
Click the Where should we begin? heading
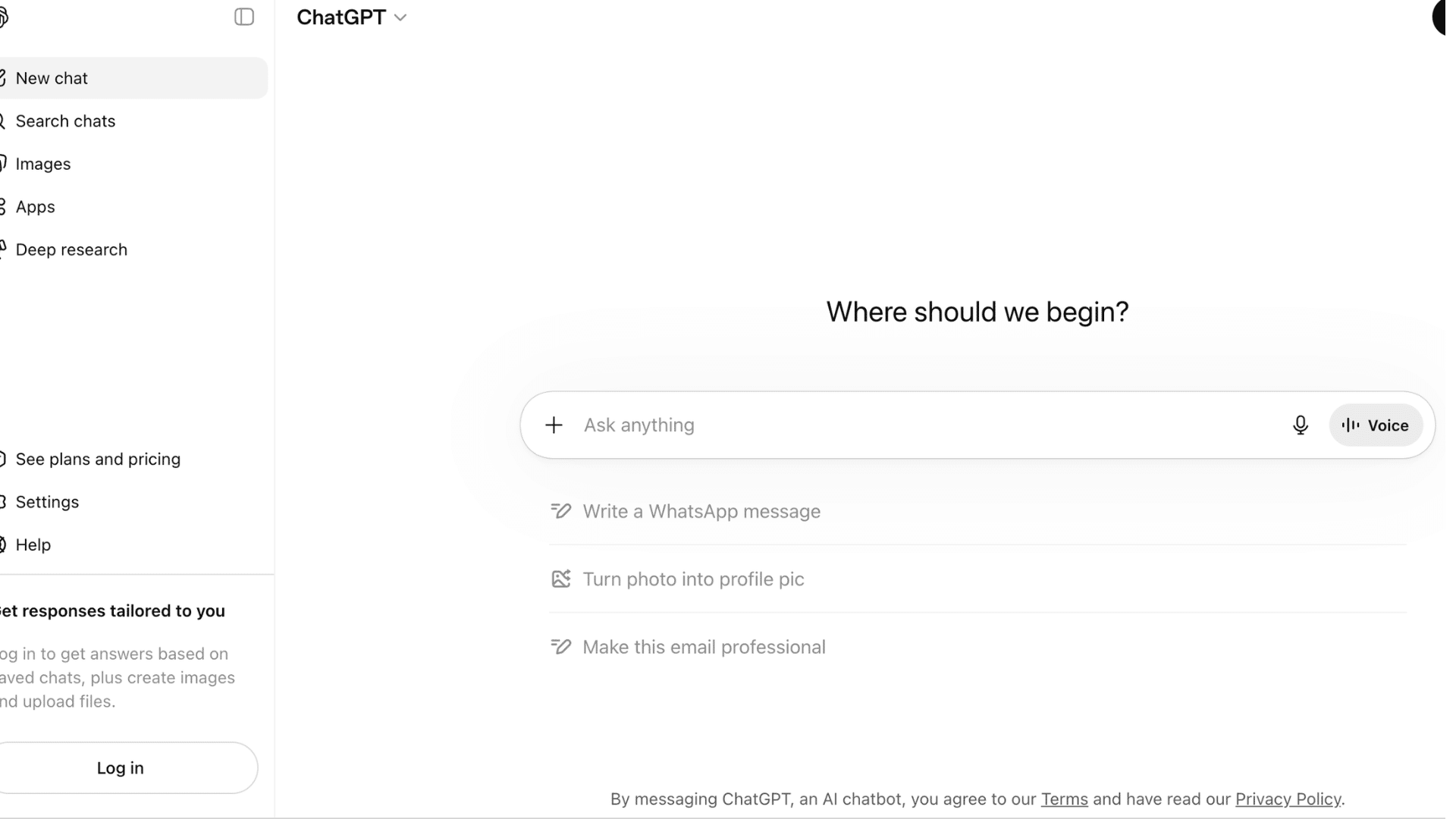pyautogui.click(x=977, y=312)
